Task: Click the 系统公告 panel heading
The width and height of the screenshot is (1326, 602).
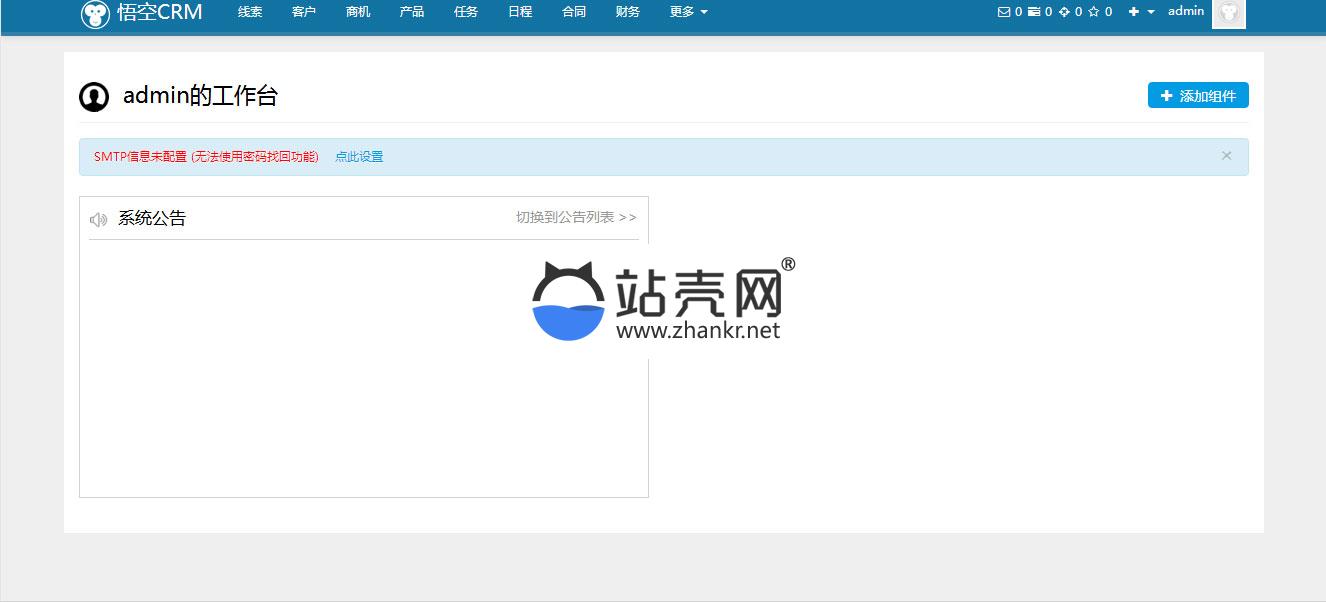Action: coord(152,218)
